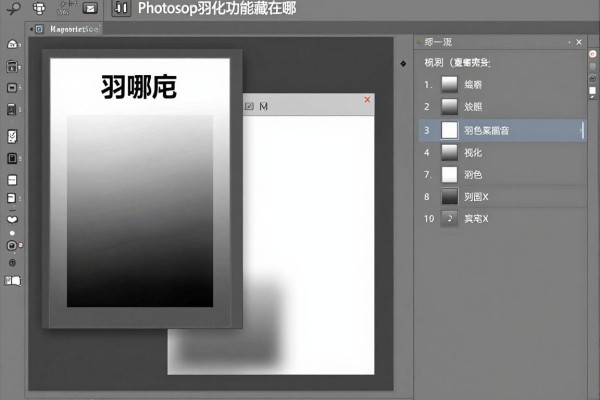Click the M title of the inner window
The image size is (600, 400).
(x=263, y=106)
